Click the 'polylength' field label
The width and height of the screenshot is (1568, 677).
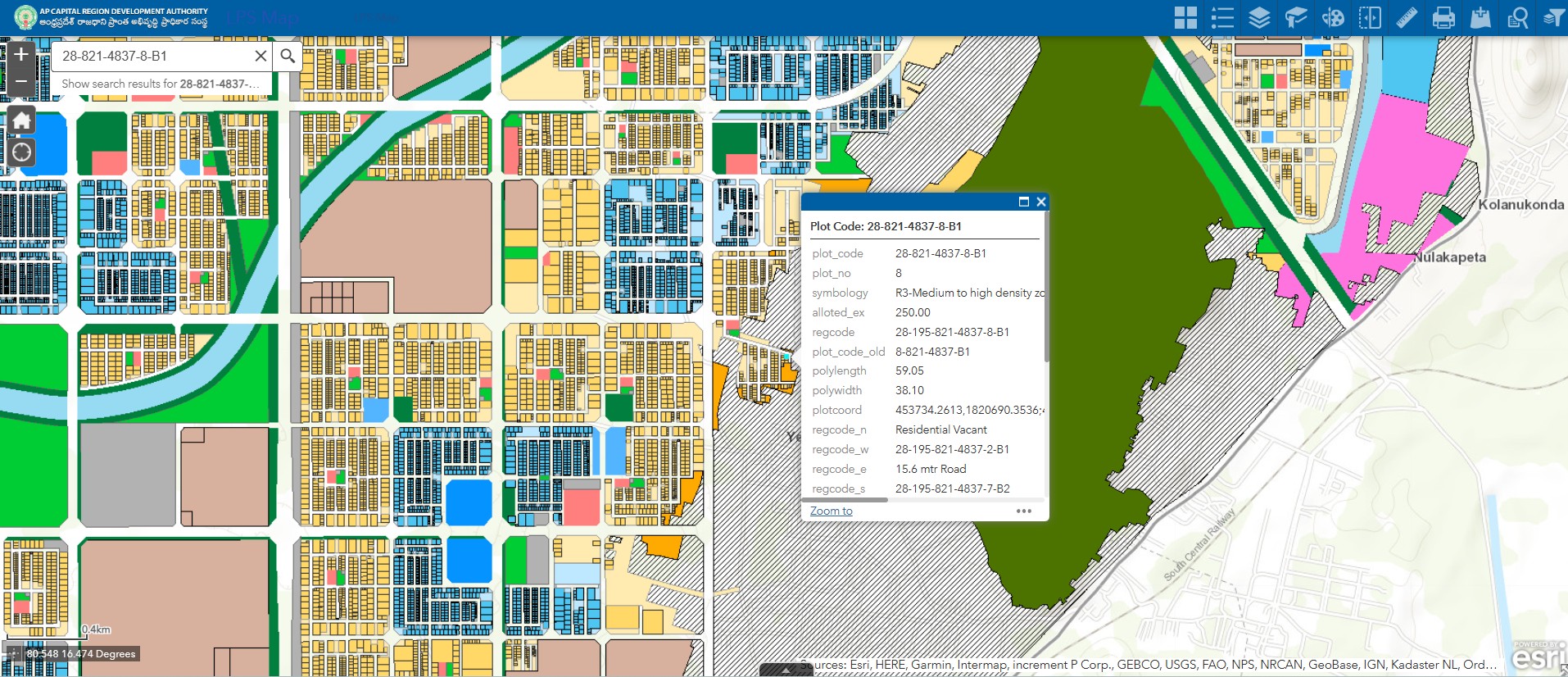tap(839, 370)
